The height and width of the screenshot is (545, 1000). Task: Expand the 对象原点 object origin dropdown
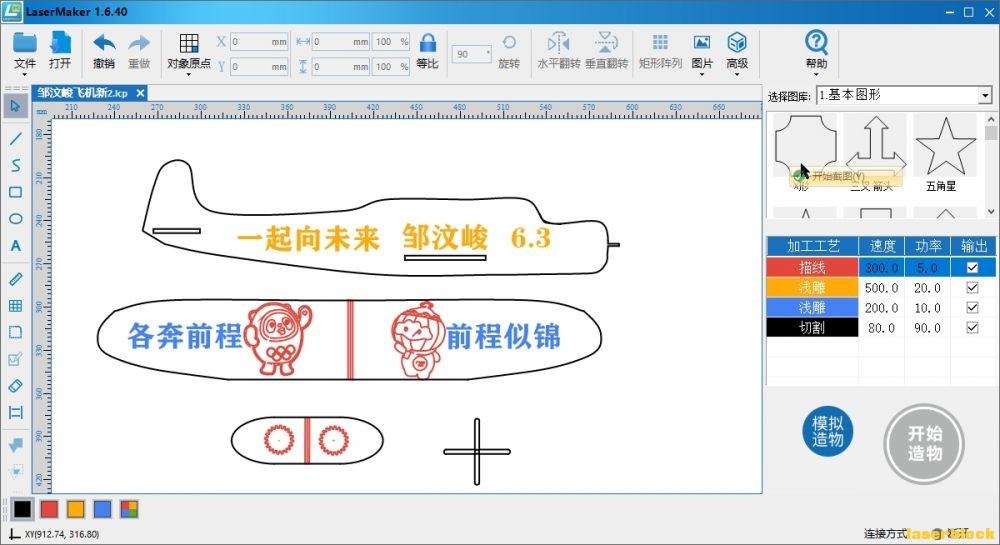pos(189,75)
